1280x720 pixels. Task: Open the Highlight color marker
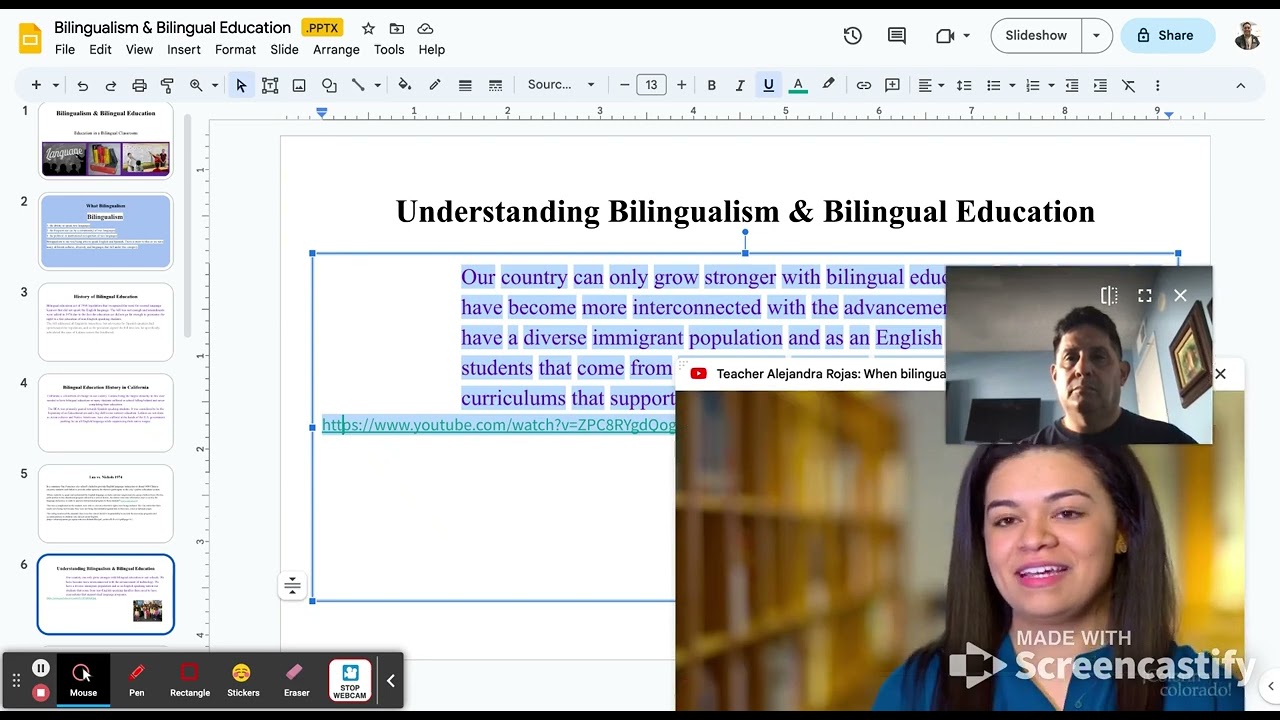[828, 85]
